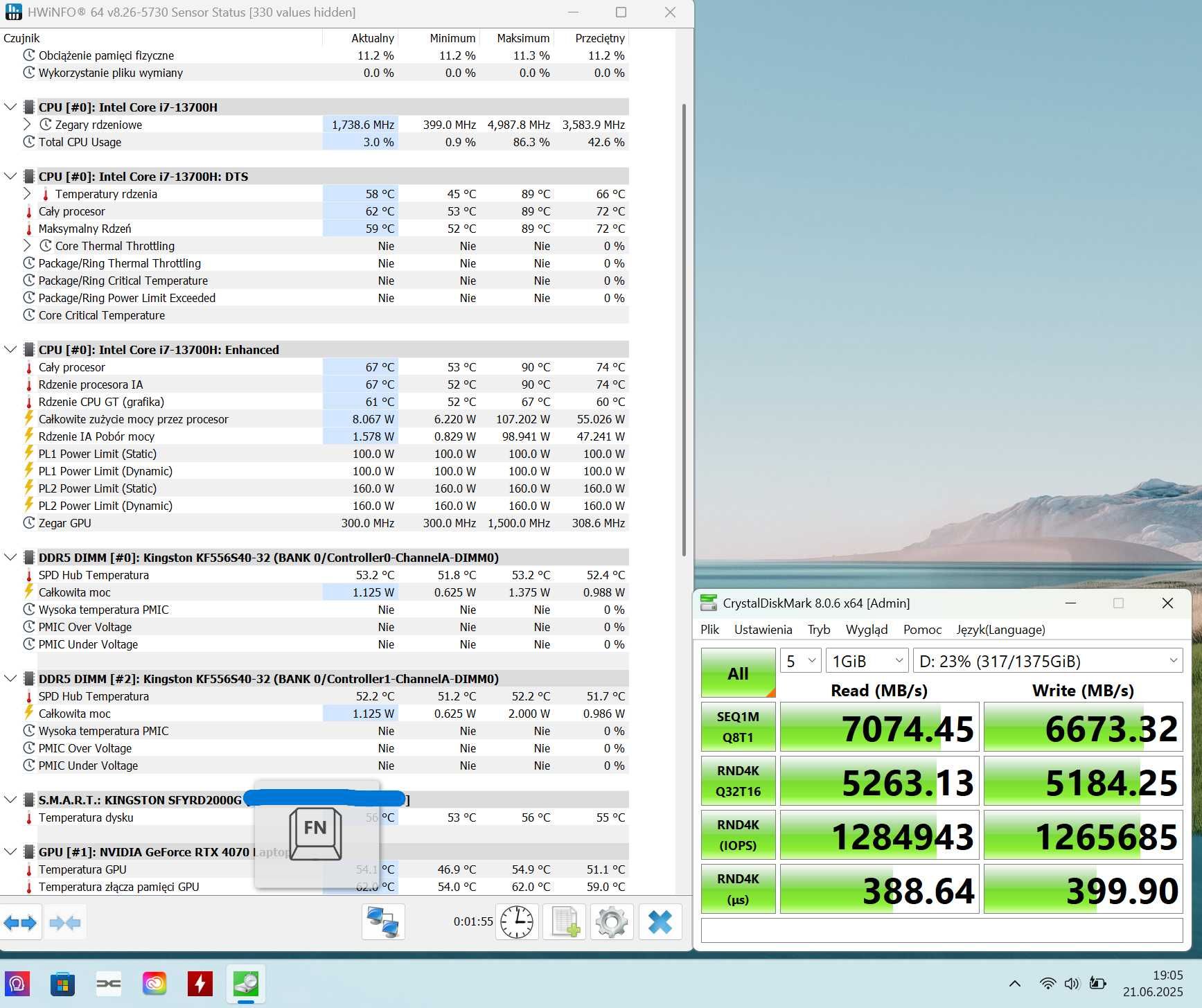
Task: Collapse the DDR5 DIMM #2 group
Action: (10, 679)
